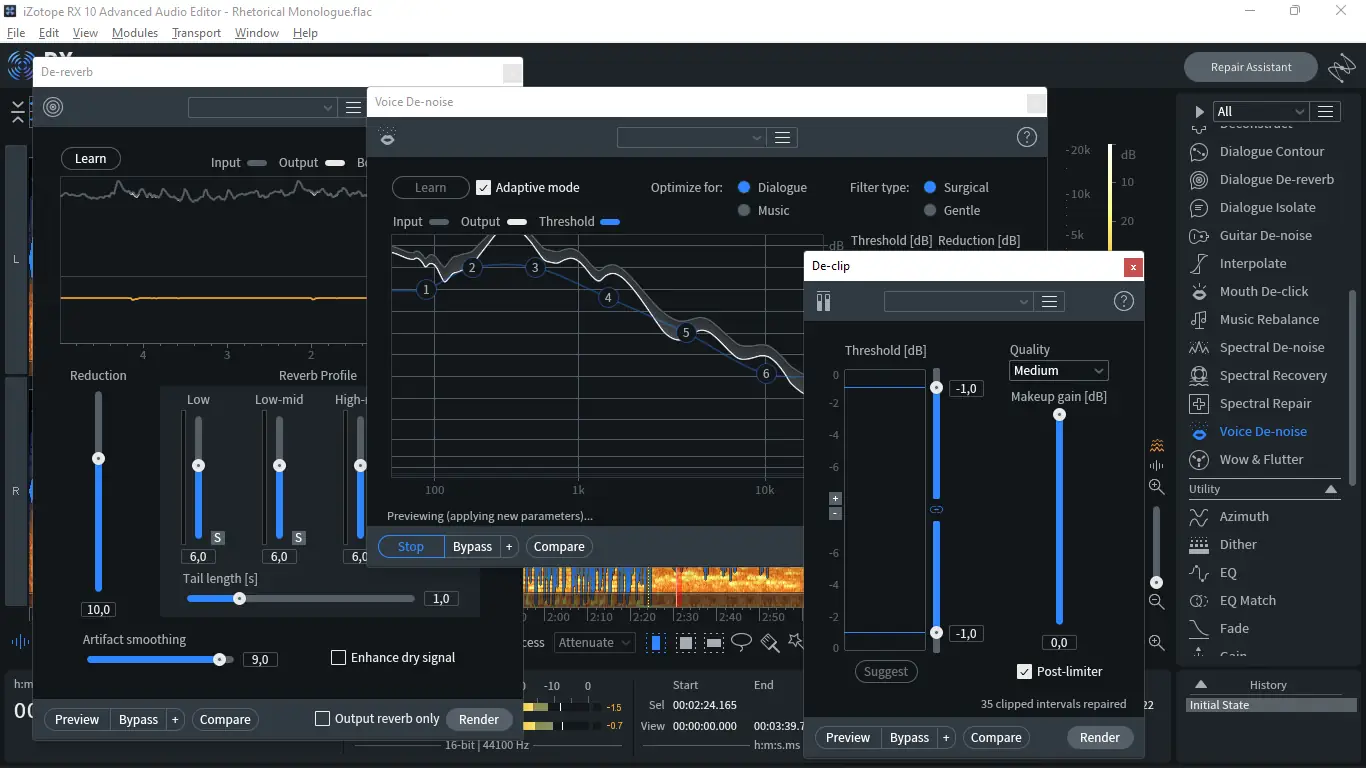Solo the Low band in De-reverb

tap(217, 537)
